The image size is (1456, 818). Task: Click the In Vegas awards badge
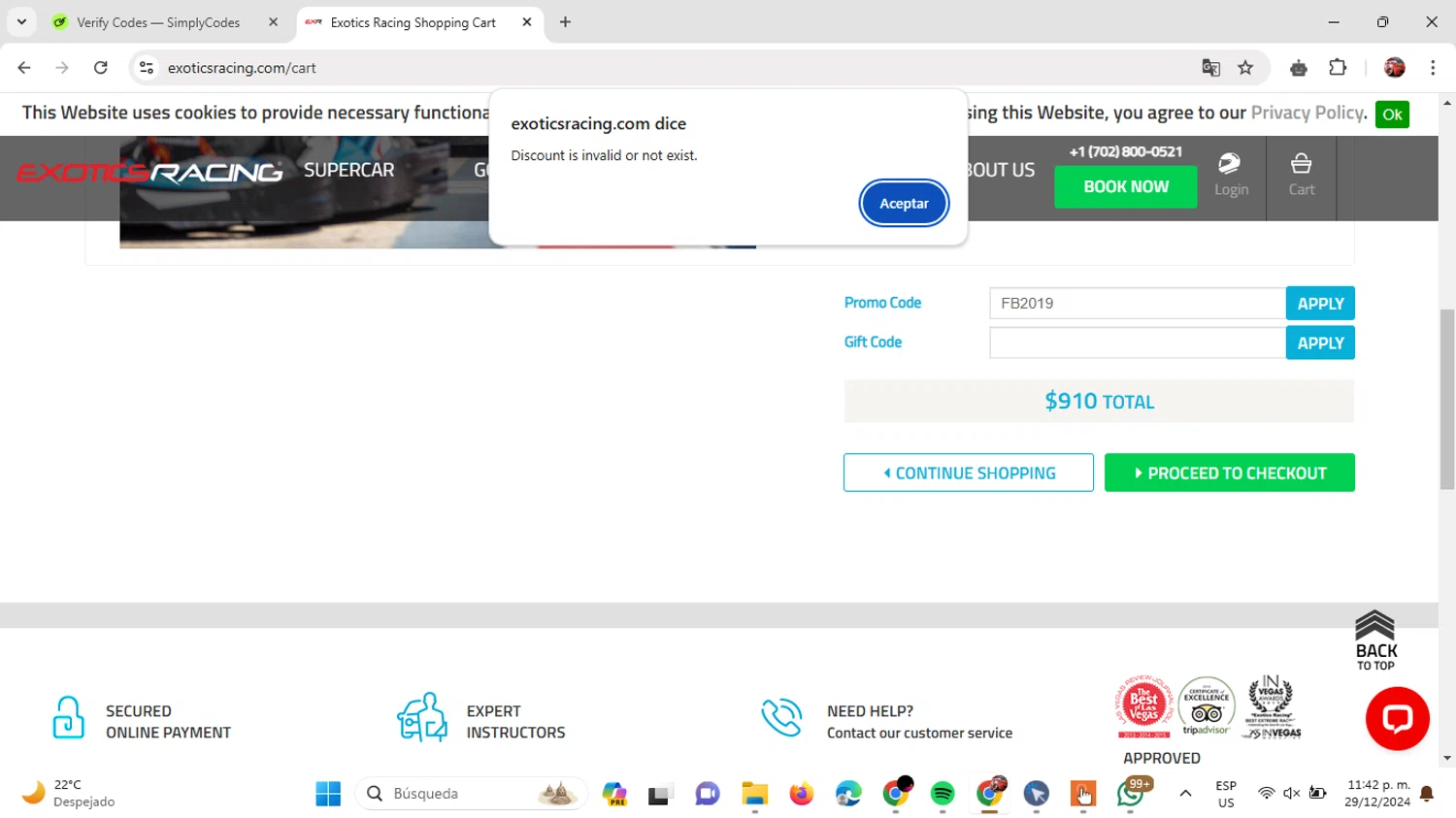click(1272, 706)
